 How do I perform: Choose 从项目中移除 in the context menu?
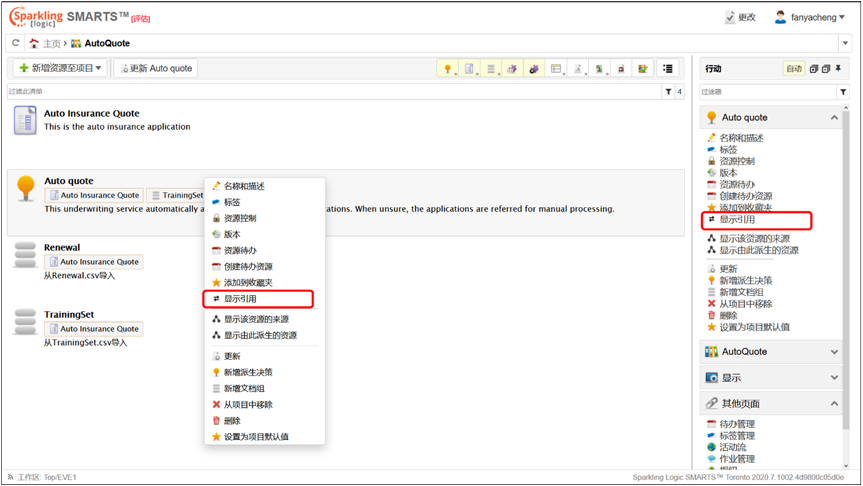pos(247,405)
